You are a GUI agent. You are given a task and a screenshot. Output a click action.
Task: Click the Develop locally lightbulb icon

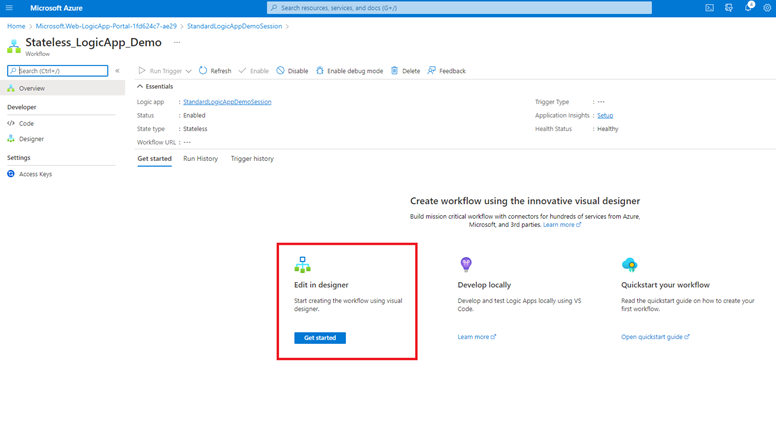pyautogui.click(x=466, y=265)
